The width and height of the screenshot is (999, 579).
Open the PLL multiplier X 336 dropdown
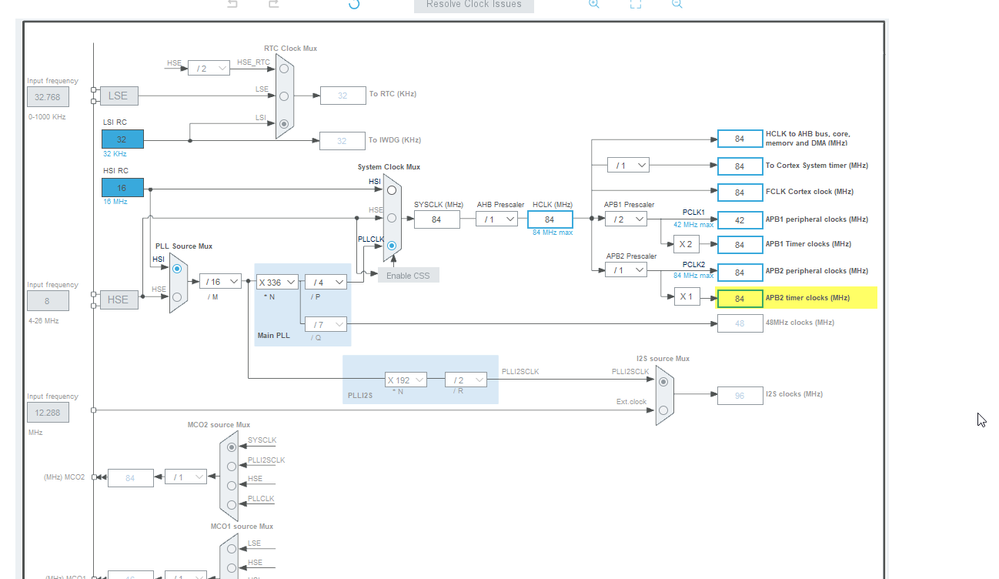click(x=277, y=282)
